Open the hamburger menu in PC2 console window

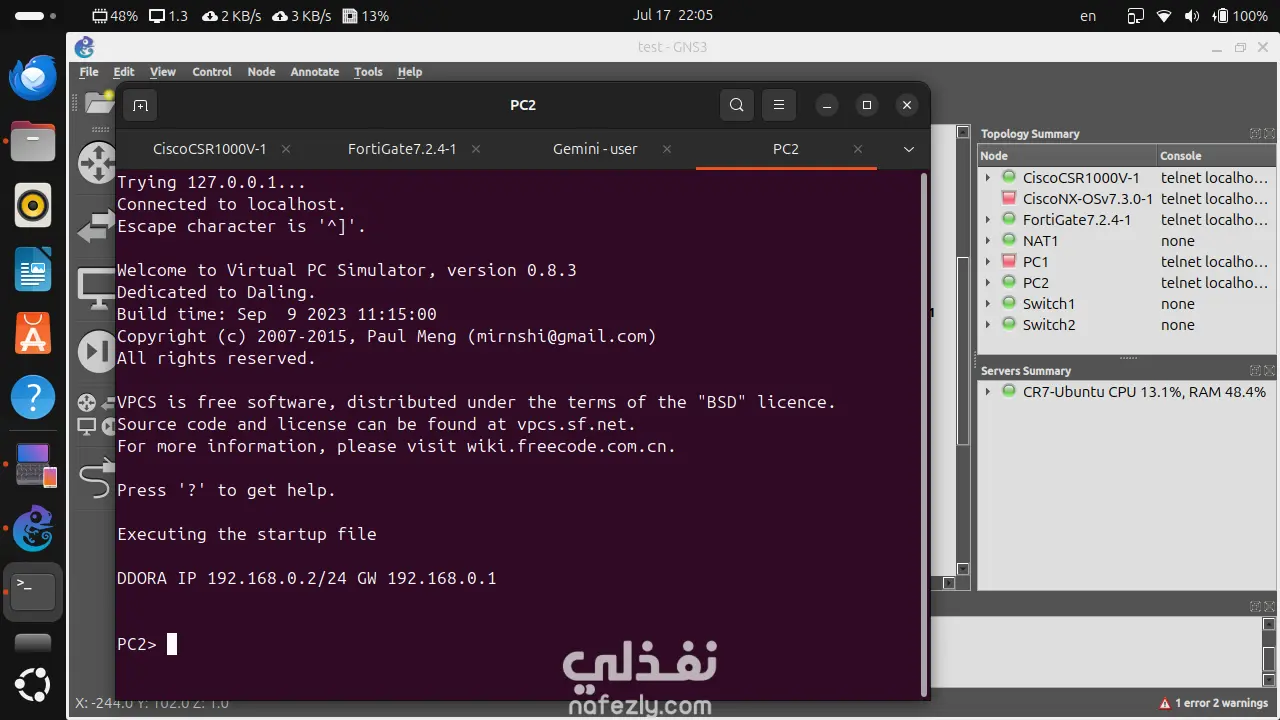(x=779, y=105)
